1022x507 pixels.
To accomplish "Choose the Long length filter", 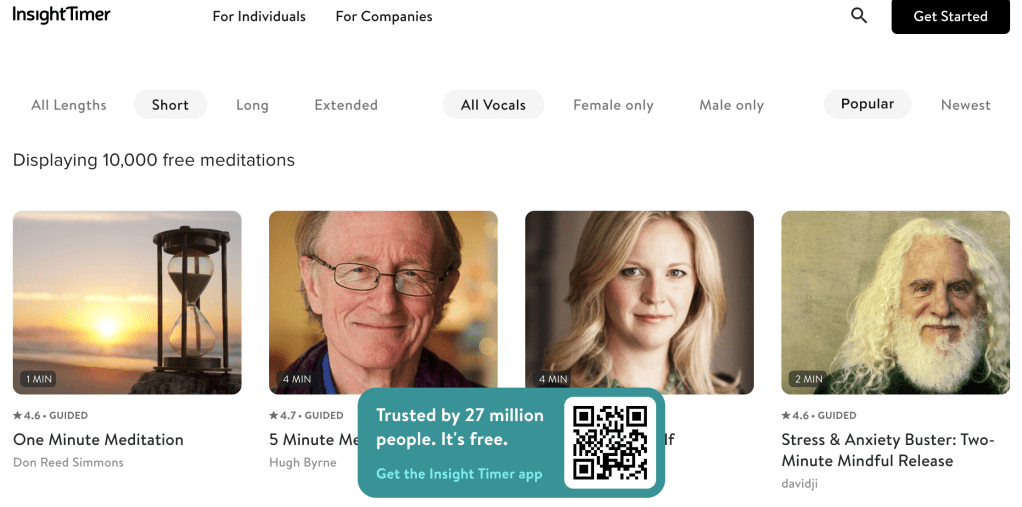I will (252, 105).
